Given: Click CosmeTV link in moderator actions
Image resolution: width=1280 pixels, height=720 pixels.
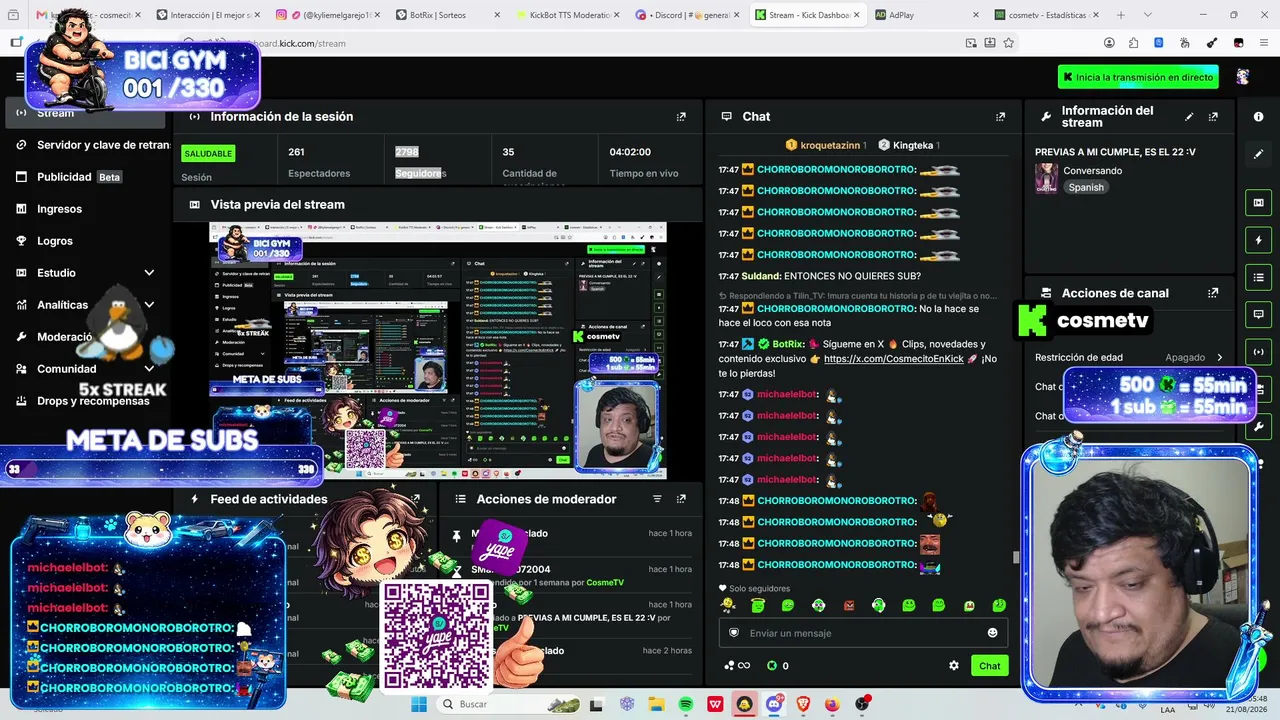Looking at the screenshot, I should tap(605, 582).
